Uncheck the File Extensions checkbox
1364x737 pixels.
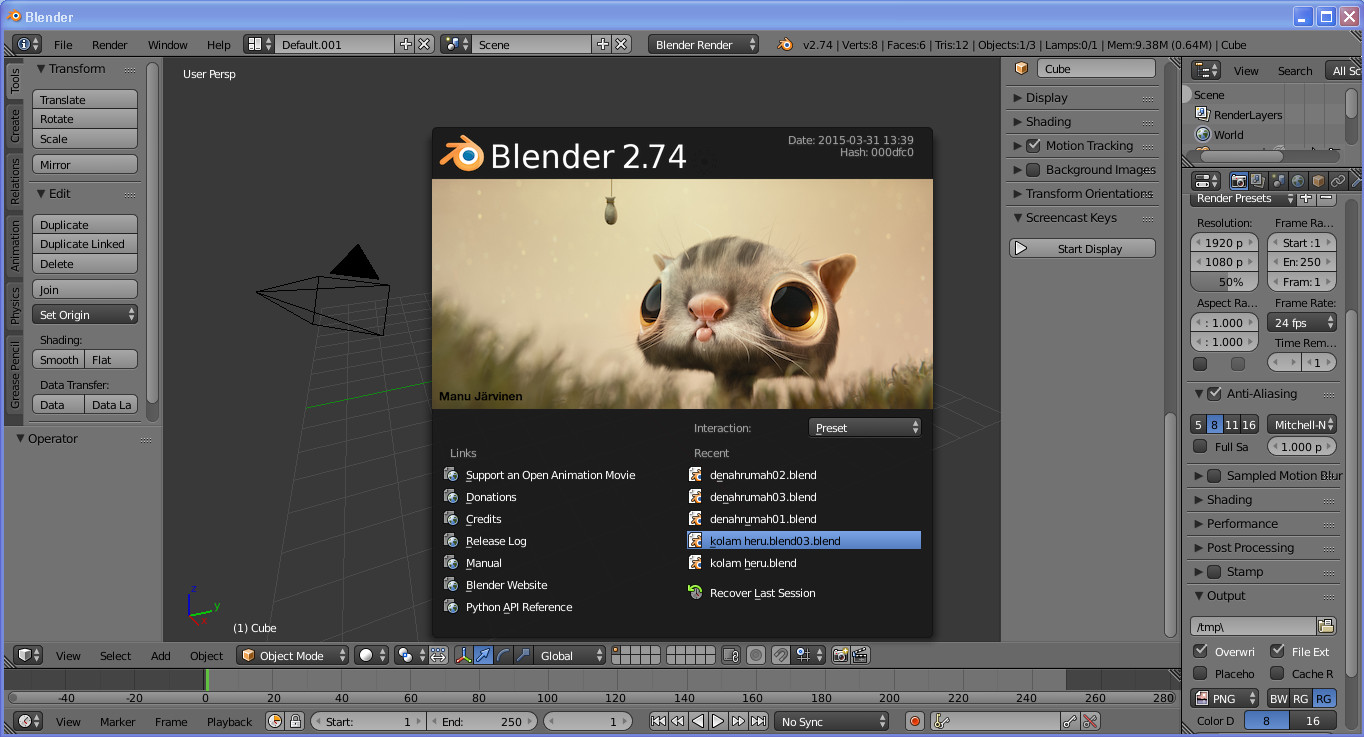(x=1277, y=651)
